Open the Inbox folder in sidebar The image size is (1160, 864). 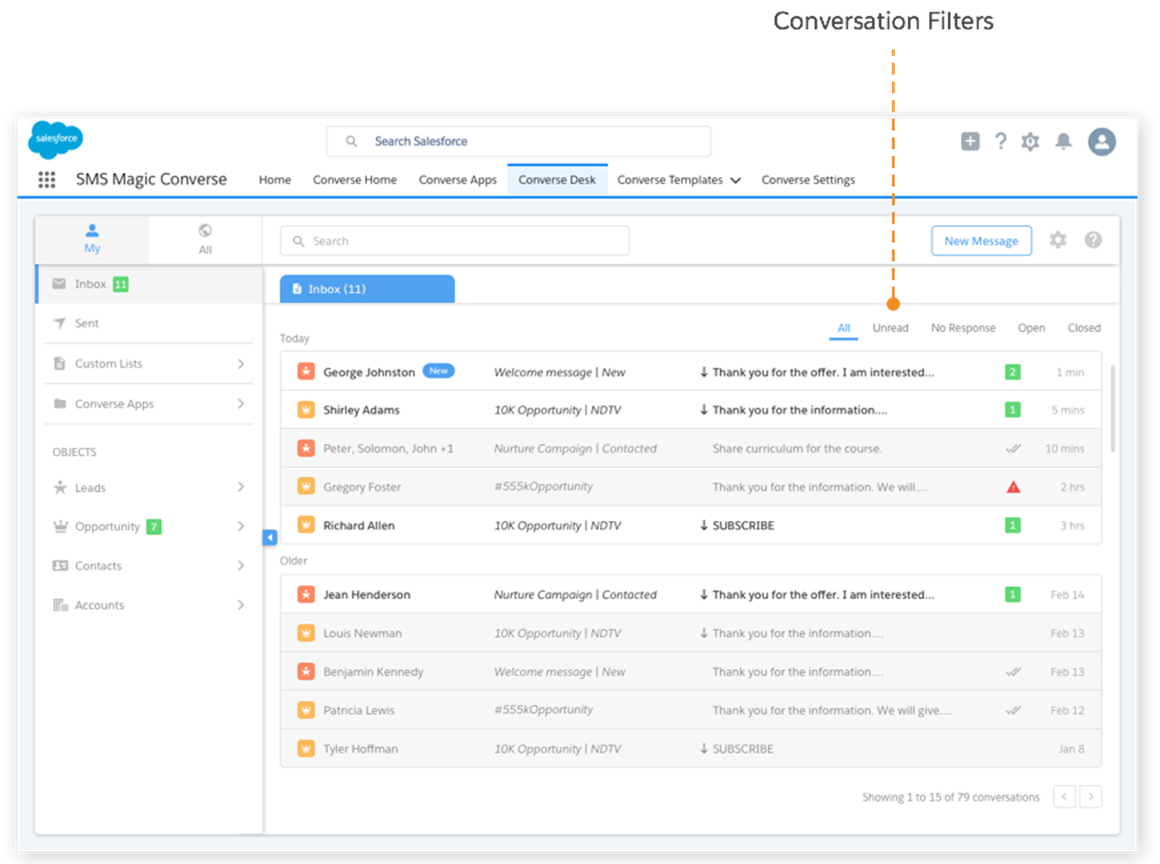pos(148,284)
